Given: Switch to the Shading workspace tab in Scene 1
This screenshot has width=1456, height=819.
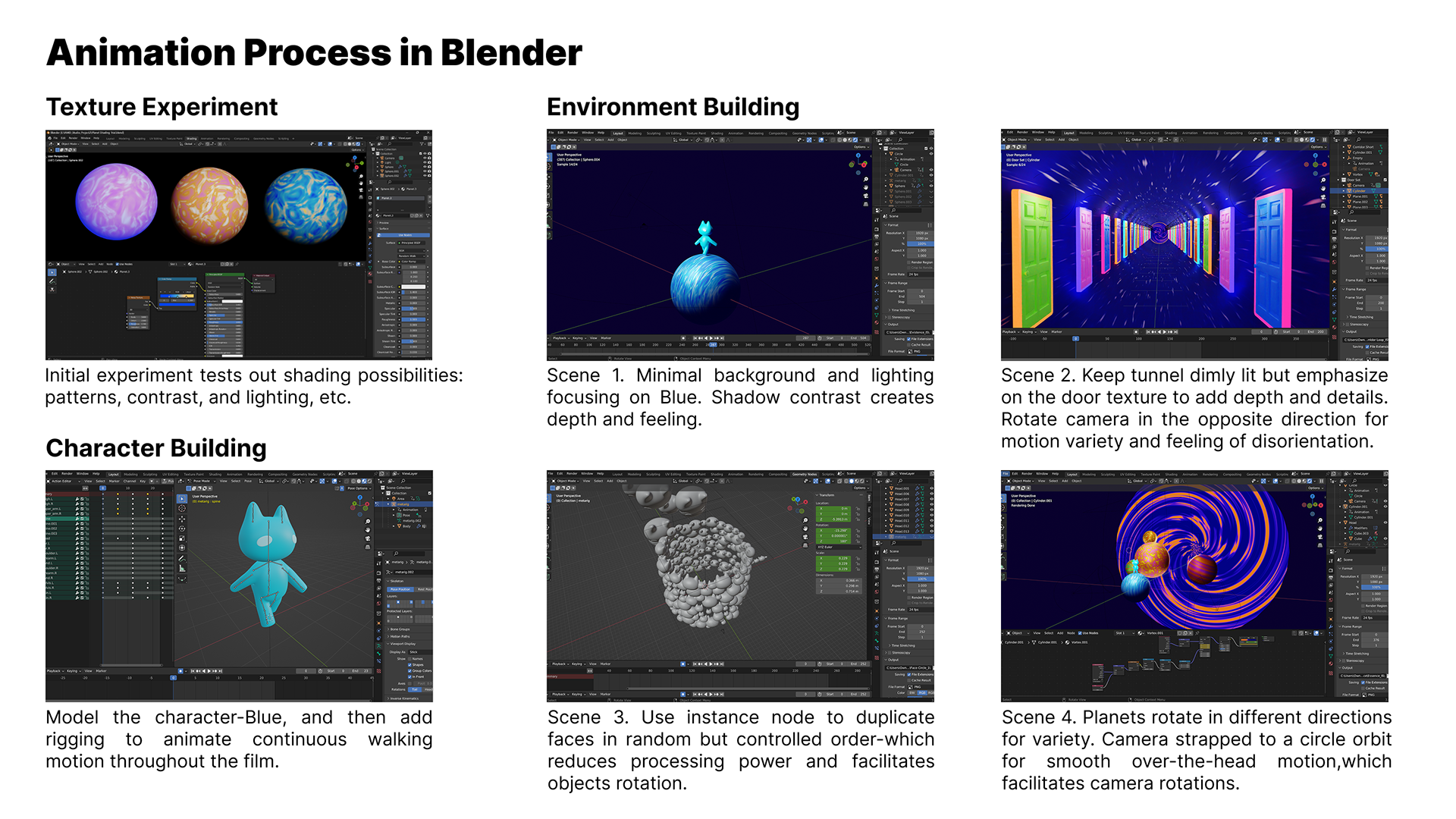Looking at the screenshot, I should pos(717,133).
